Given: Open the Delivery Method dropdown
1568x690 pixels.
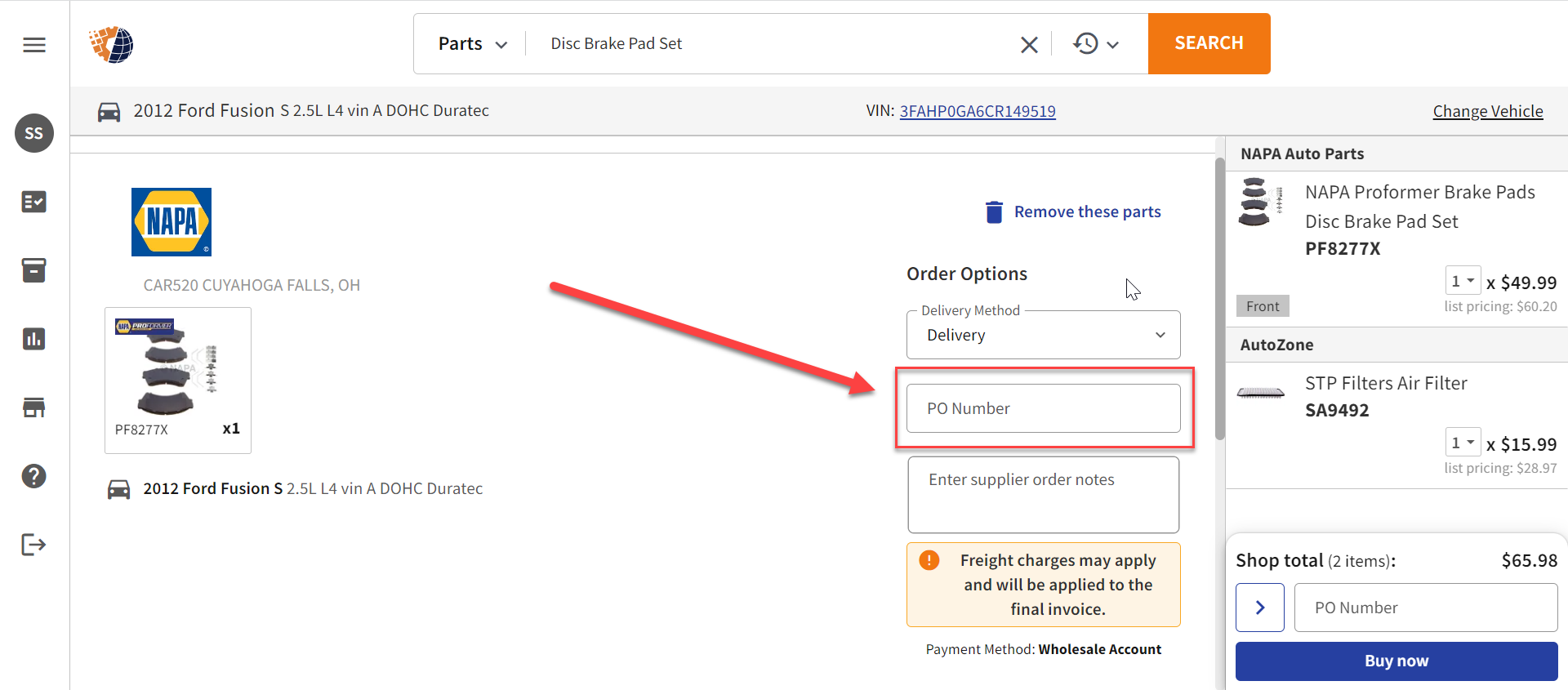Looking at the screenshot, I should (1043, 335).
